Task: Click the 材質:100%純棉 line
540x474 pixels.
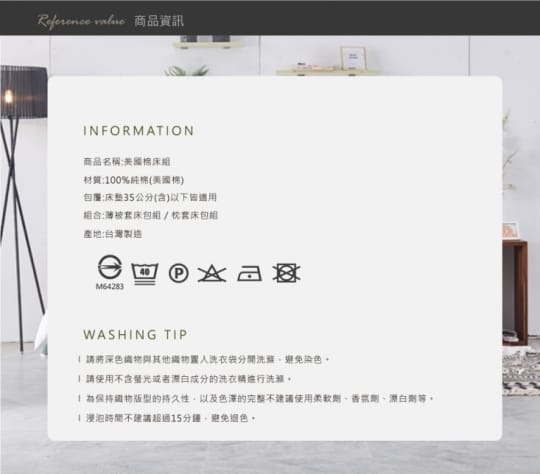Action: 134,180
